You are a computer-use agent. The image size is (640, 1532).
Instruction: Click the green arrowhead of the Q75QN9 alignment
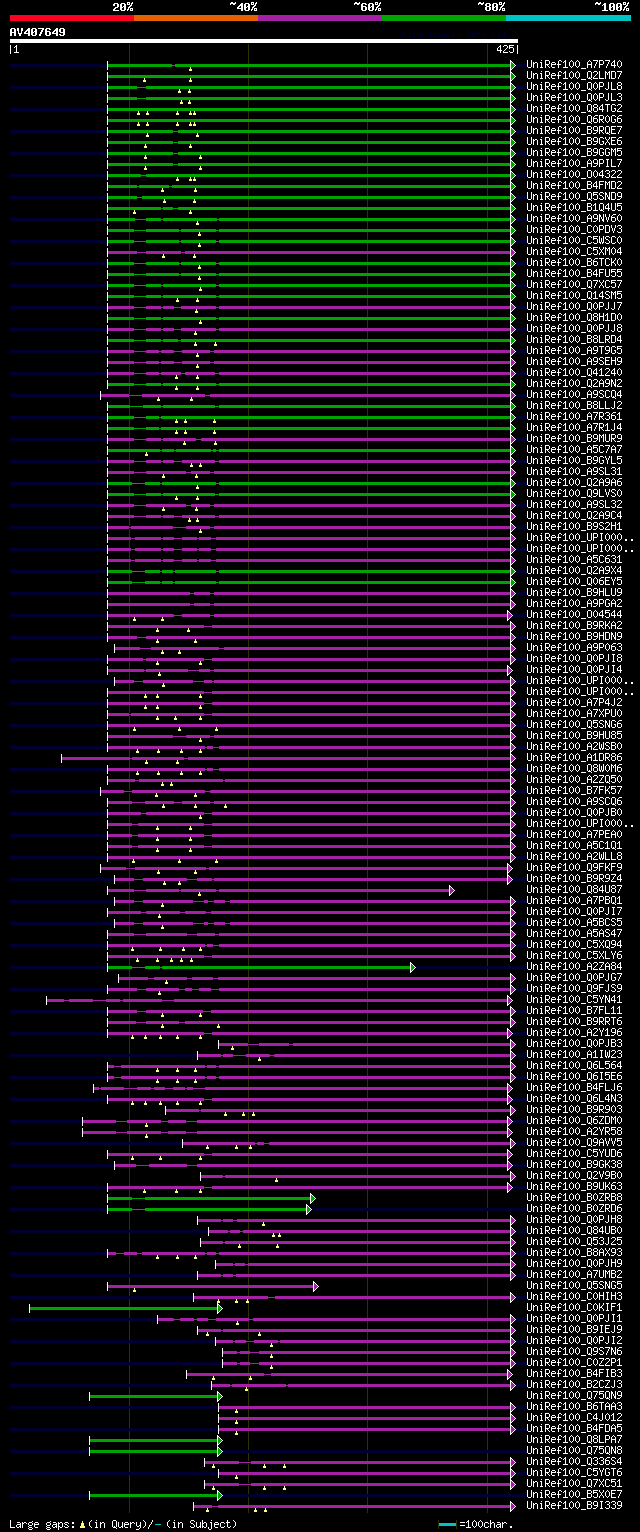[220, 1396]
